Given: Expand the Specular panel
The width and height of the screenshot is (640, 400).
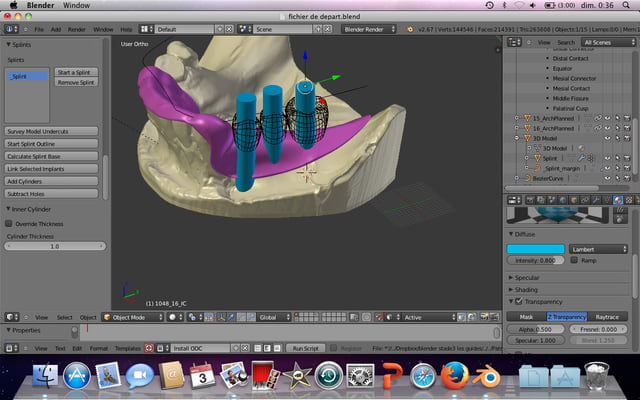Looking at the screenshot, I should pyautogui.click(x=529, y=277).
